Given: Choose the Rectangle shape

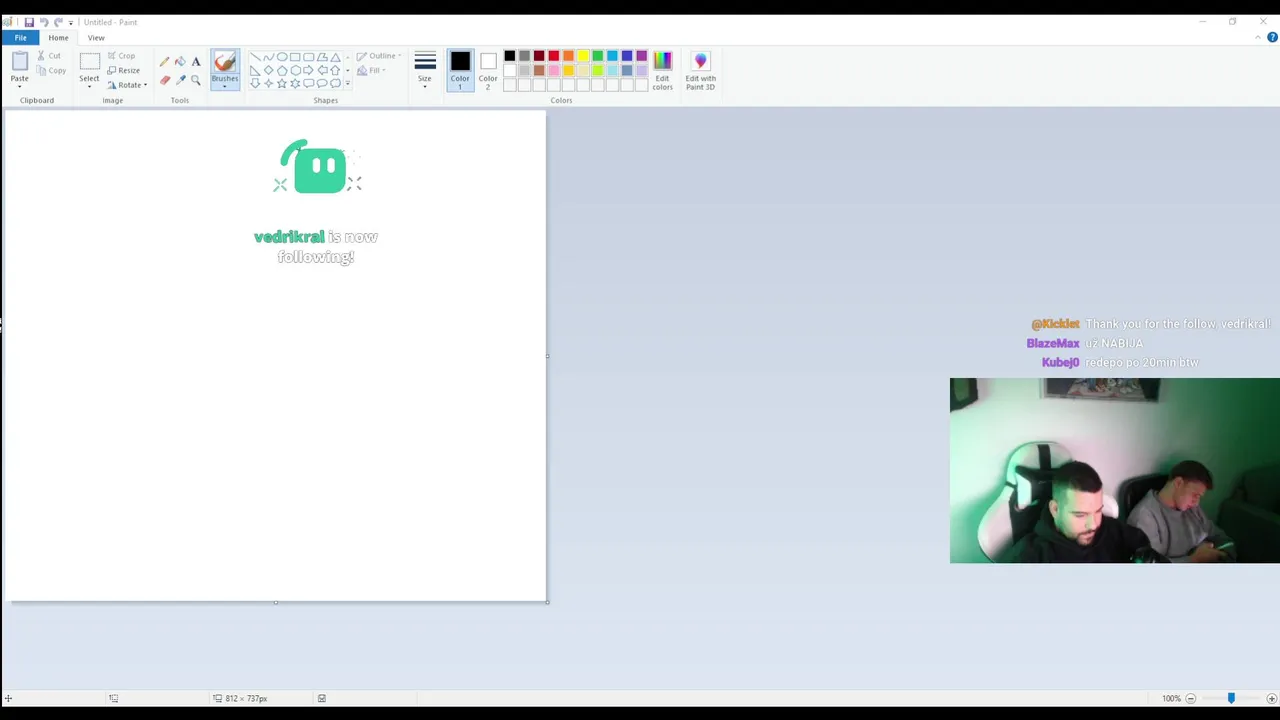Looking at the screenshot, I should [295, 57].
